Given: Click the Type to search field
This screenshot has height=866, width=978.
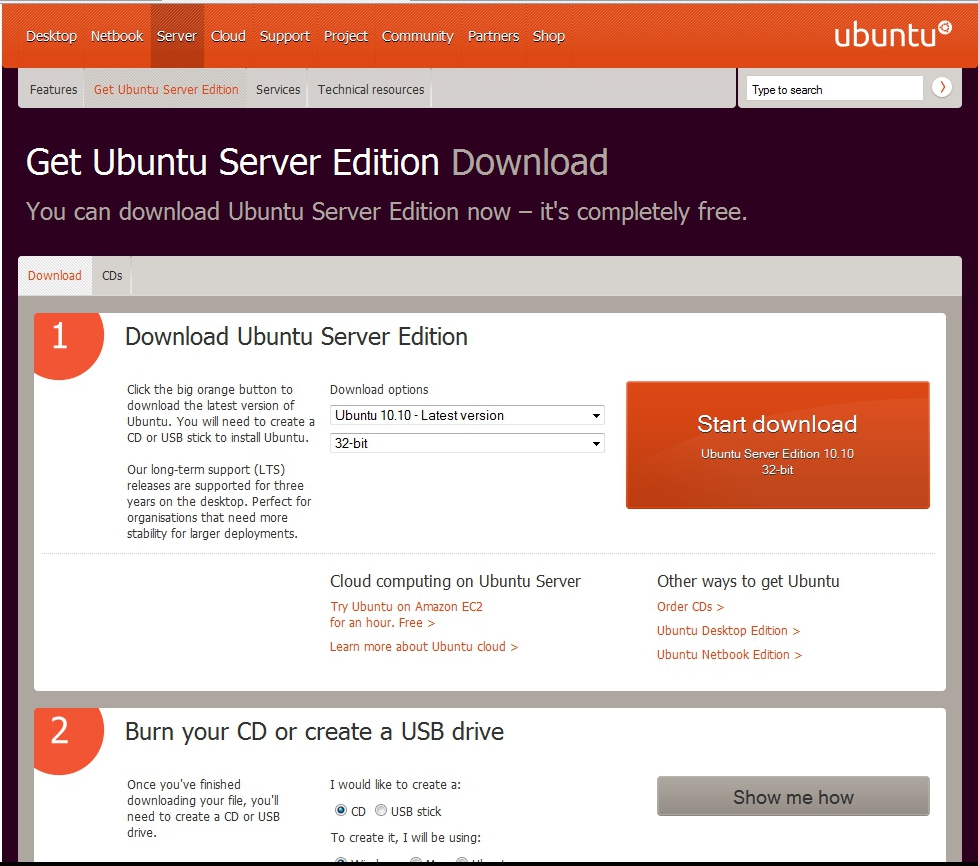Looking at the screenshot, I should tap(834, 89).
